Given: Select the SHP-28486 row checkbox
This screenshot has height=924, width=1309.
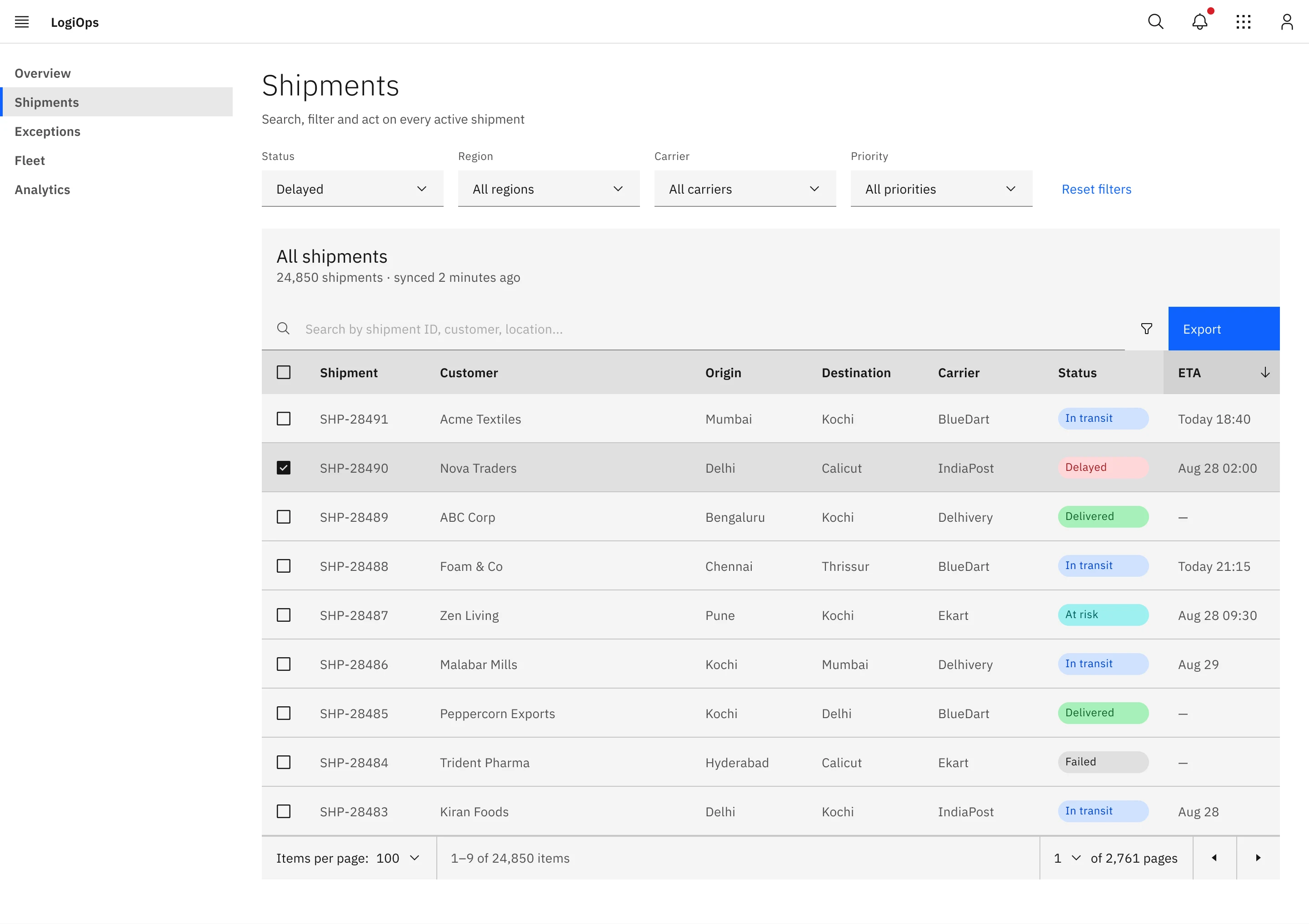Looking at the screenshot, I should coord(283,664).
